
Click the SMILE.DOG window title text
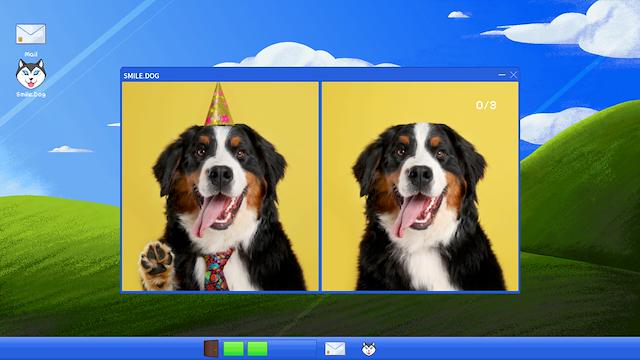point(141,76)
